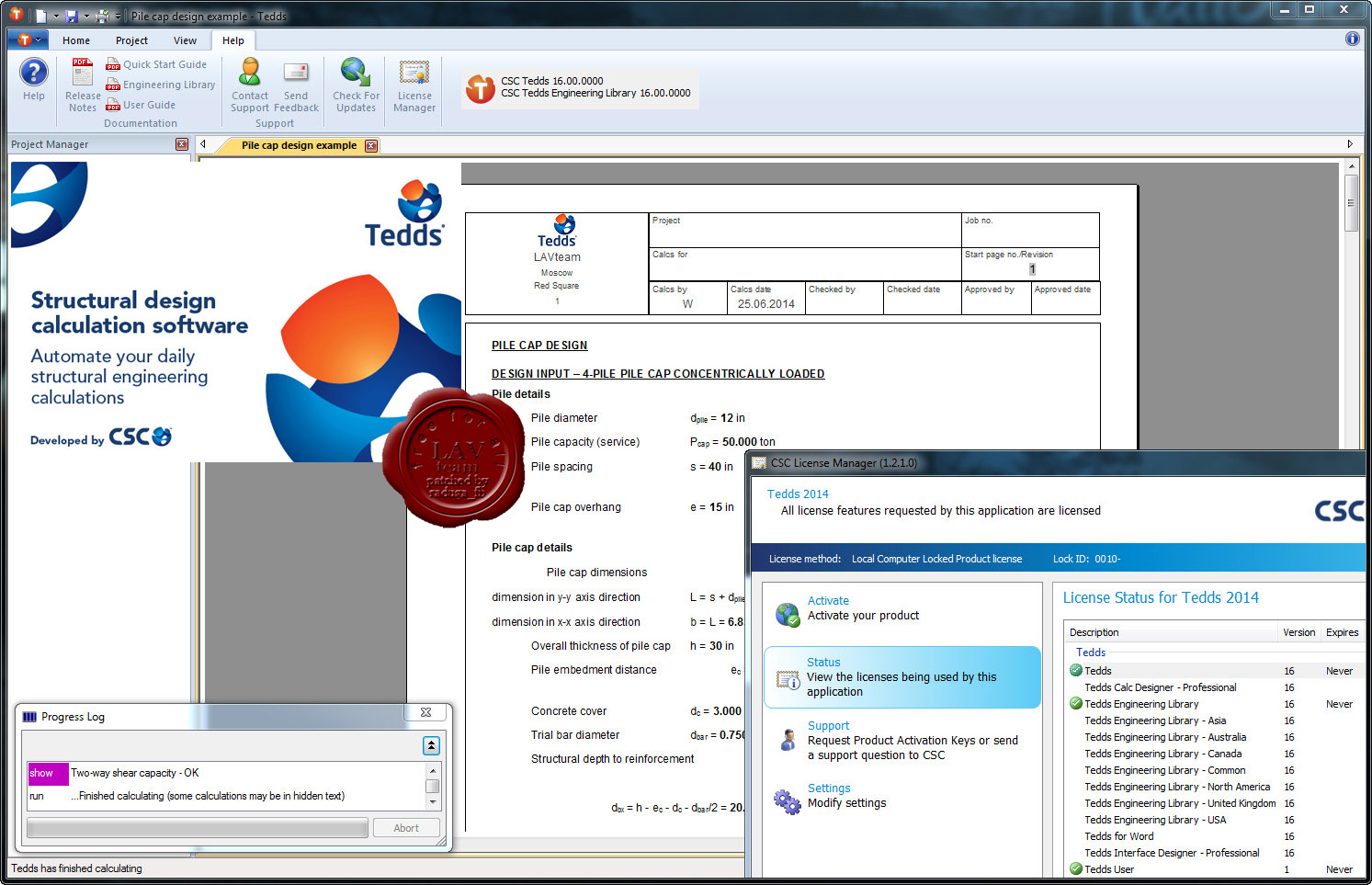Open the Engineering Library PDF
The image size is (1372, 885).
pyautogui.click(x=161, y=85)
